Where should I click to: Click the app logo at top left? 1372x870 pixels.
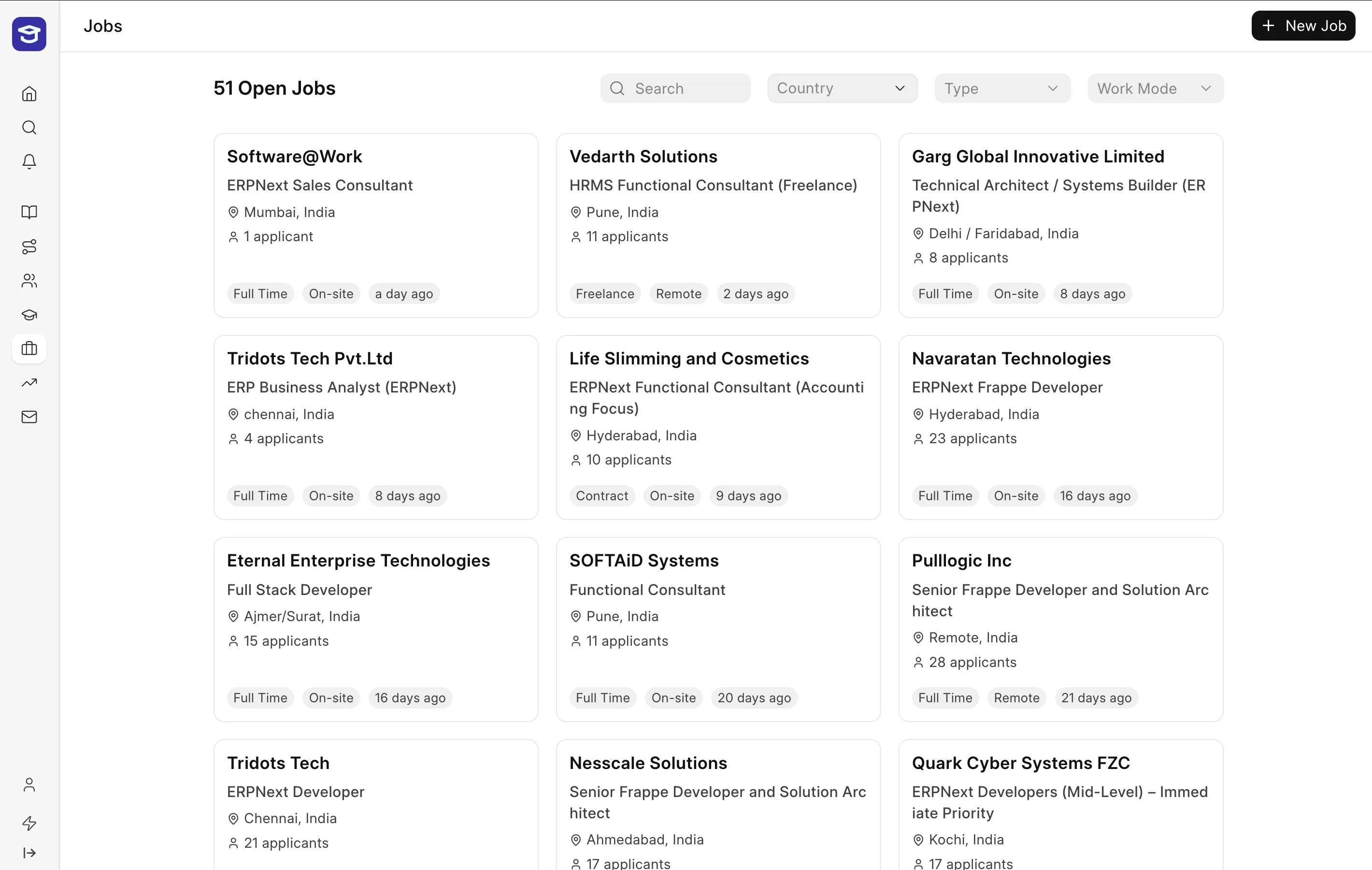29,34
